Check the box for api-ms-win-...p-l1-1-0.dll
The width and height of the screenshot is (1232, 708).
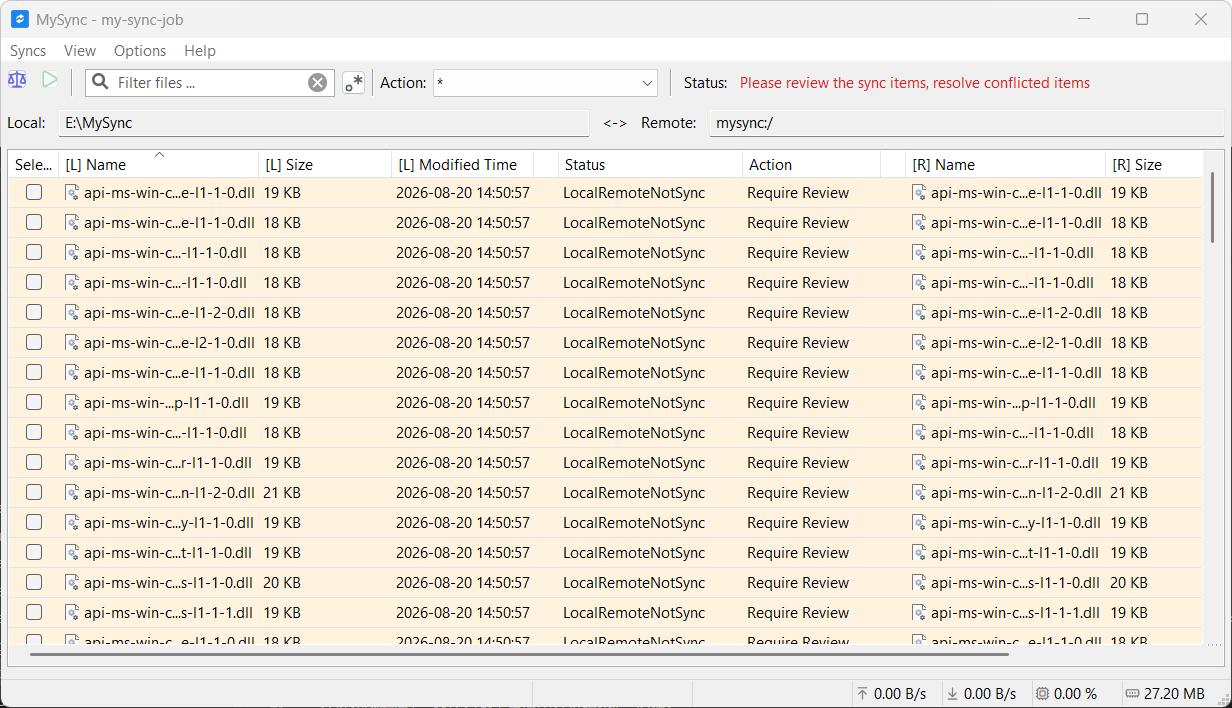point(34,403)
